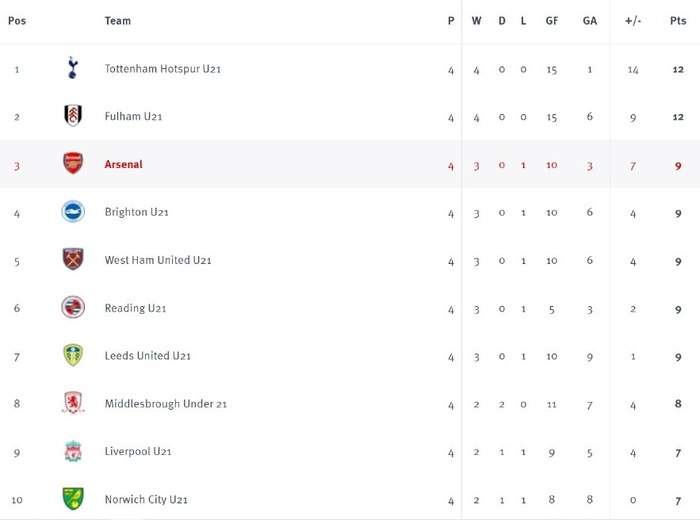
Task: Click the Norwich City U21 name
Action: pyautogui.click(x=146, y=499)
